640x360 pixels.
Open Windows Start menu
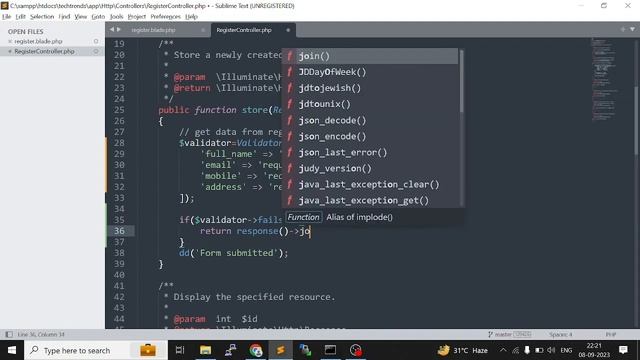point(12,350)
